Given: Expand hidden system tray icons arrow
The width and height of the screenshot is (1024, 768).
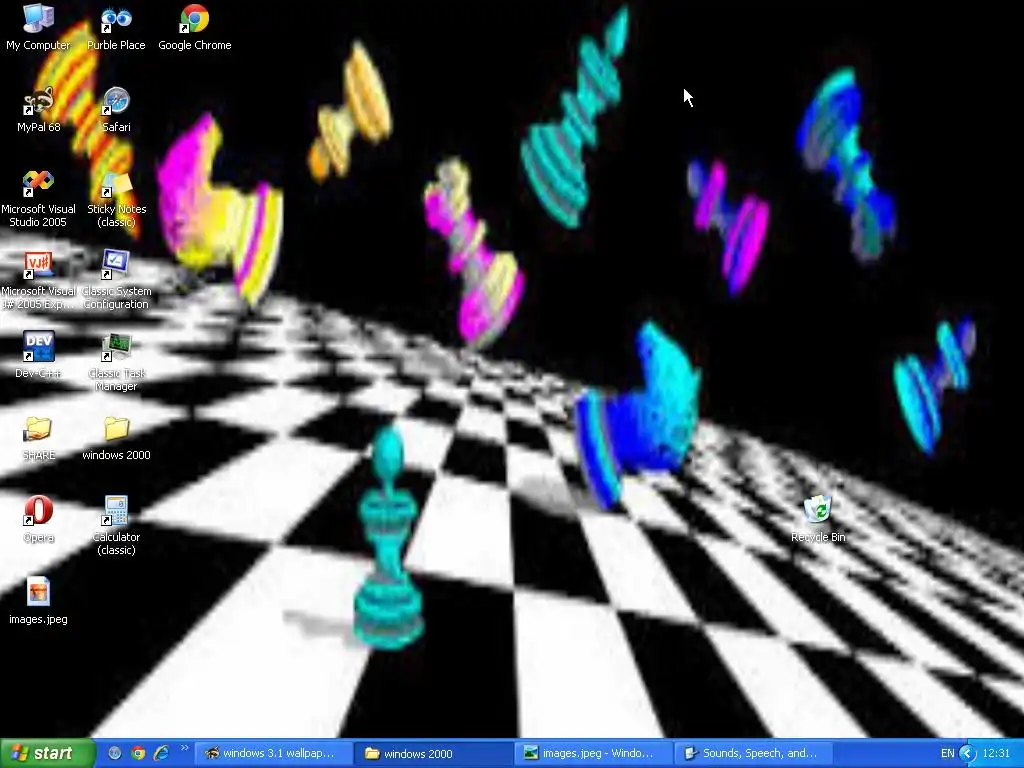Looking at the screenshot, I should 968,754.
